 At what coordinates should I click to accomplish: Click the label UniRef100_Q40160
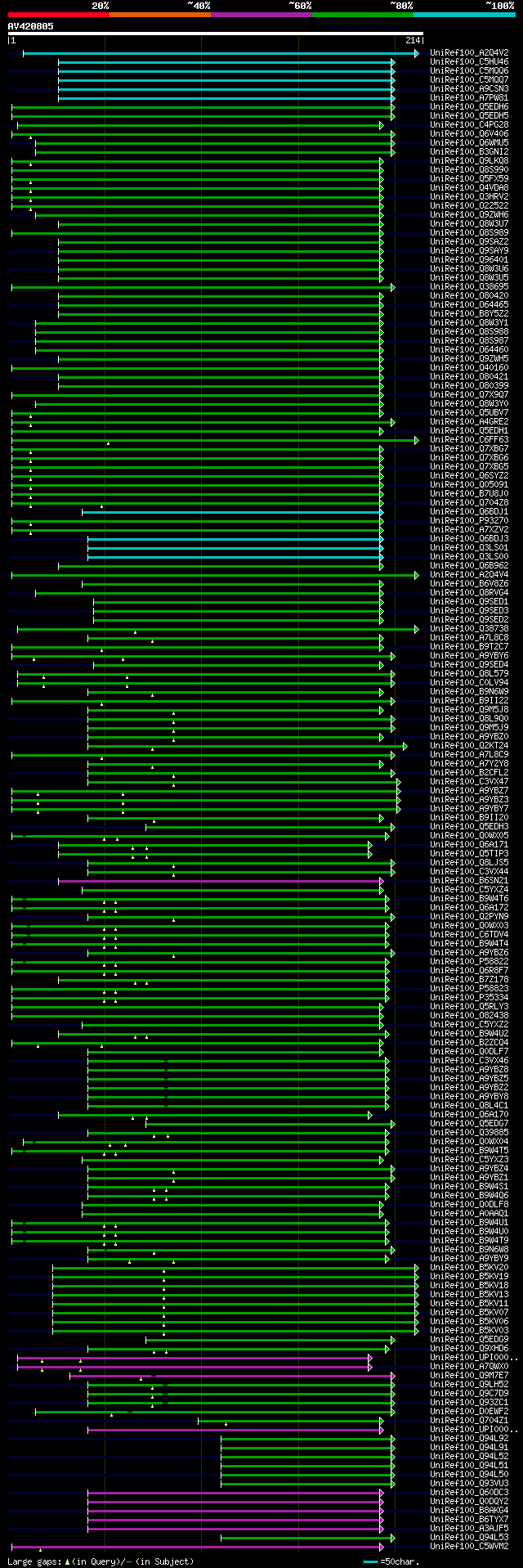[469, 367]
